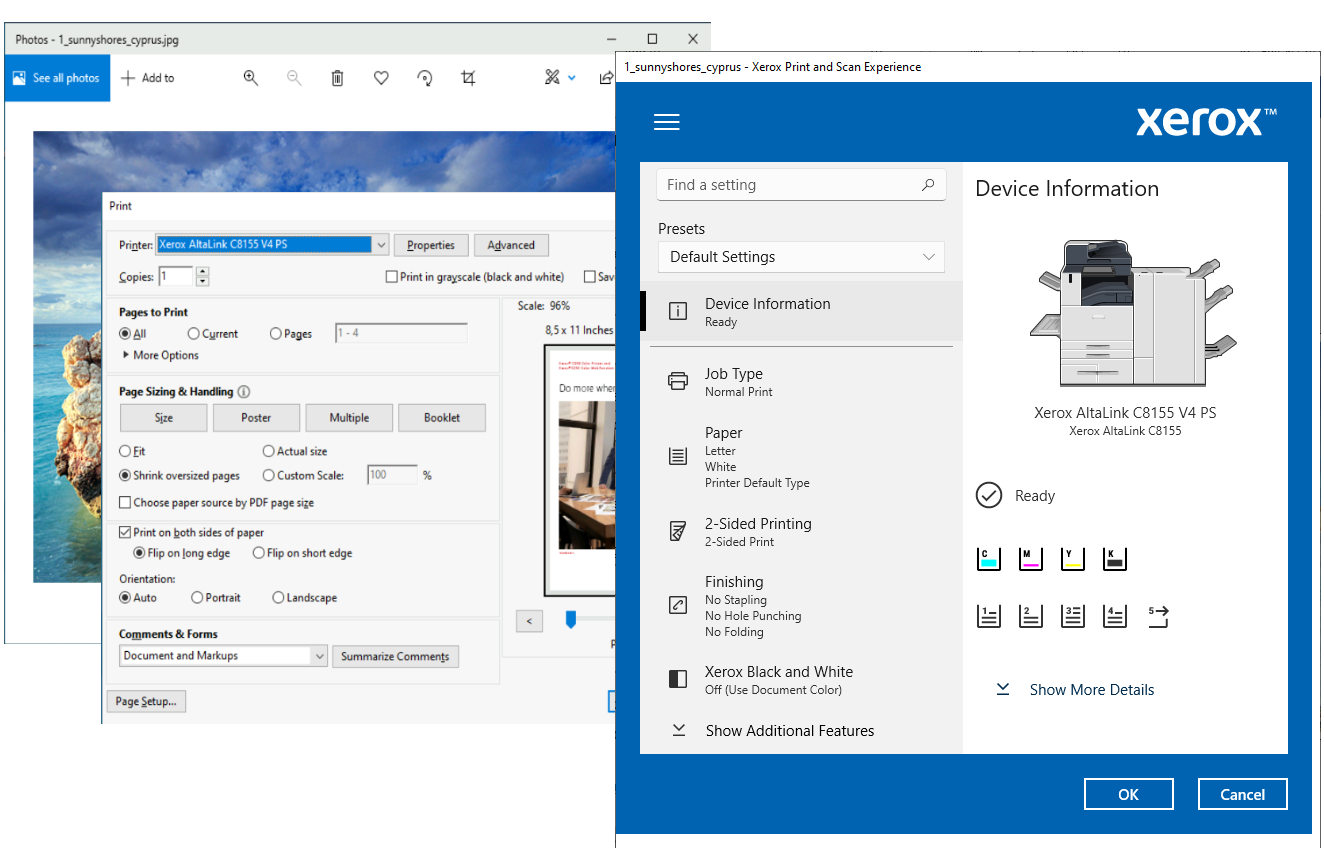Click the magnifier icon in Find a setting
This screenshot has height=848, width=1324.
927,184
